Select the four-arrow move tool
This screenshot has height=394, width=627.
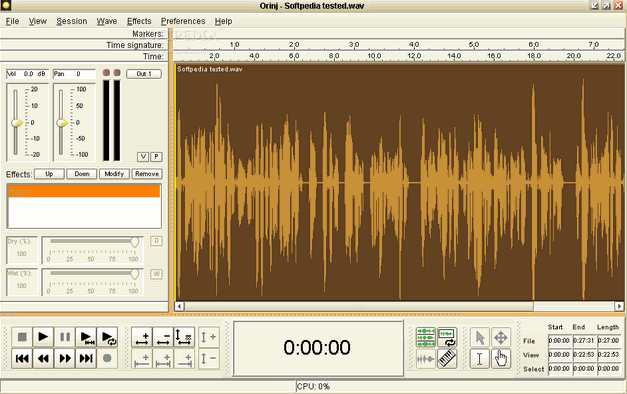(x=501, y=337)
